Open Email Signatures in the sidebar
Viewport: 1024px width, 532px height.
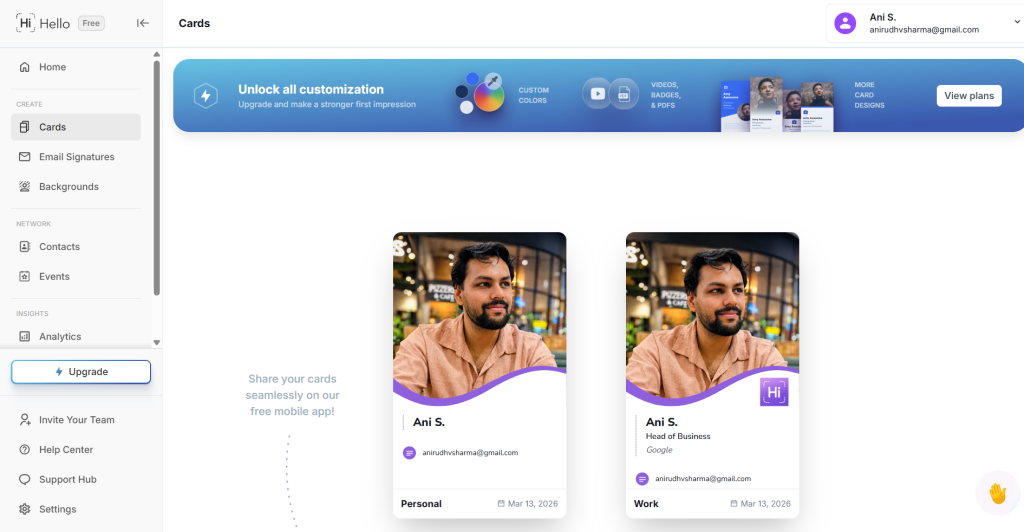[x=76, y=157]
